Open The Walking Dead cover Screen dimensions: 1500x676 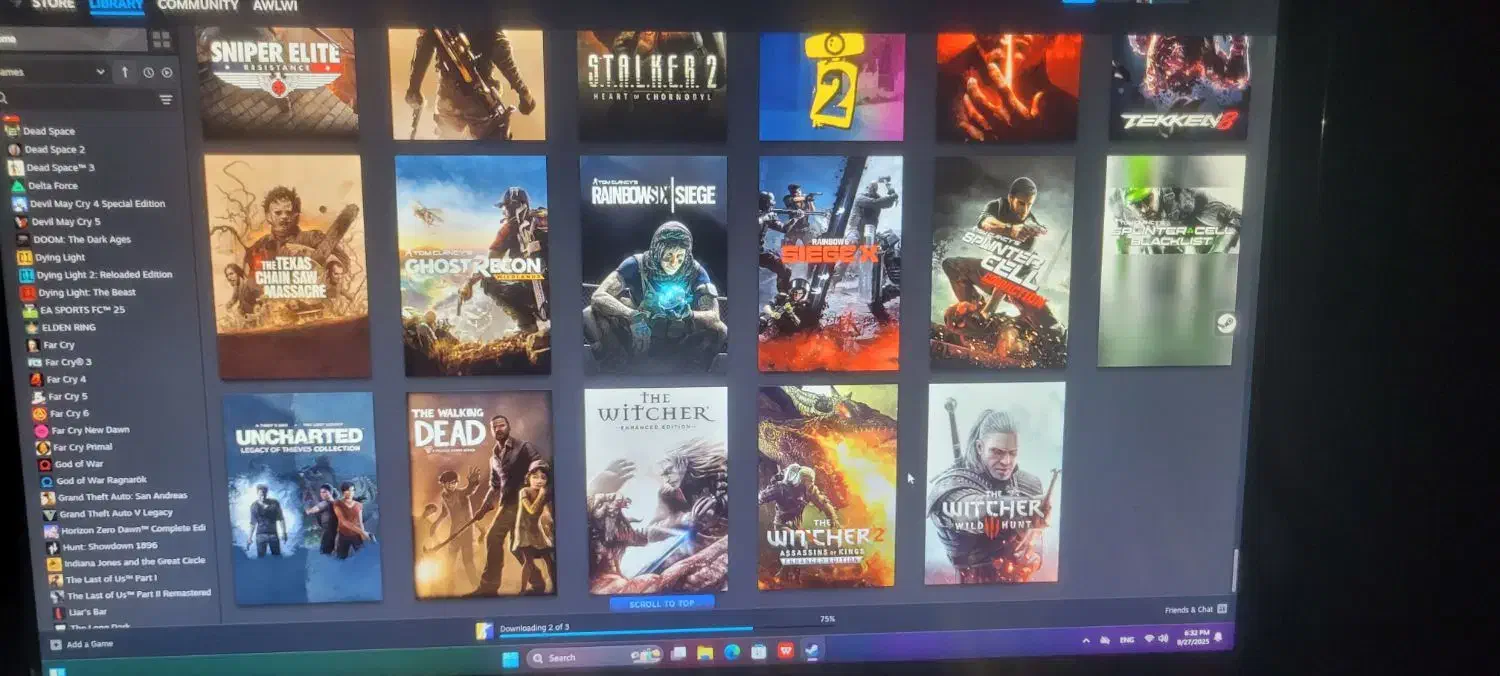click(482, 494)
